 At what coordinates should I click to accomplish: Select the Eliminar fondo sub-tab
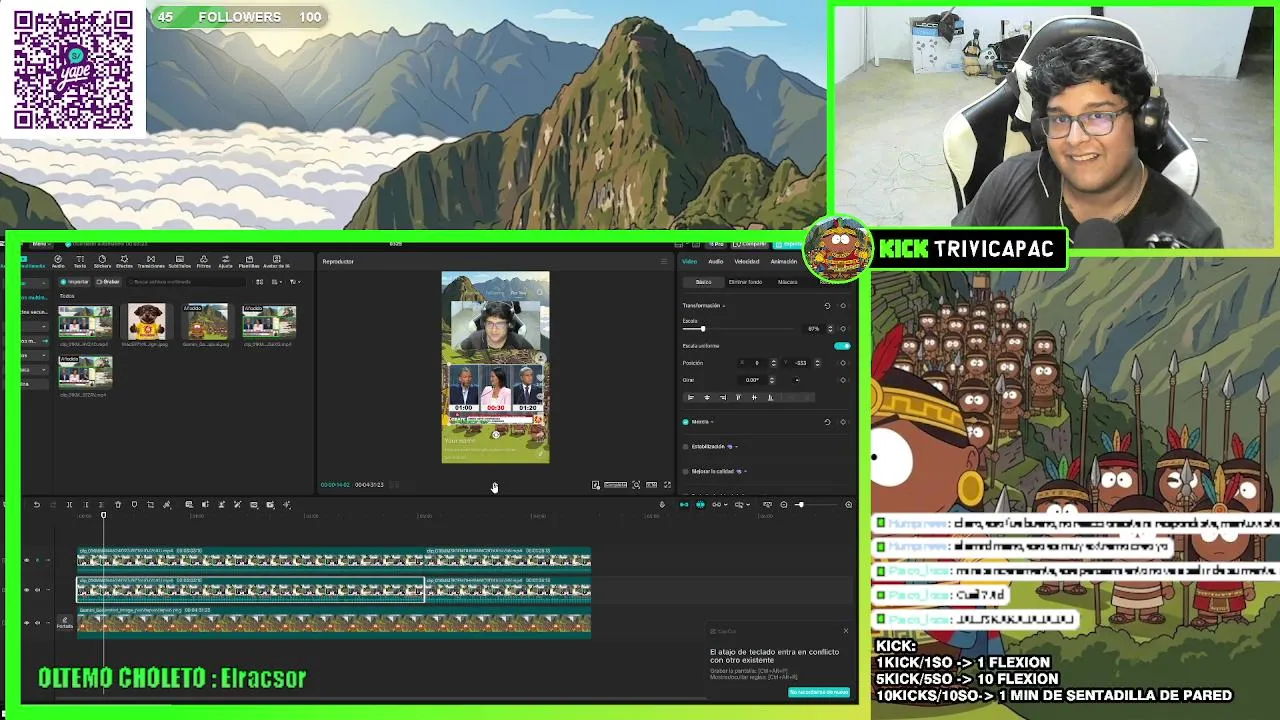[x=745, y=282]
